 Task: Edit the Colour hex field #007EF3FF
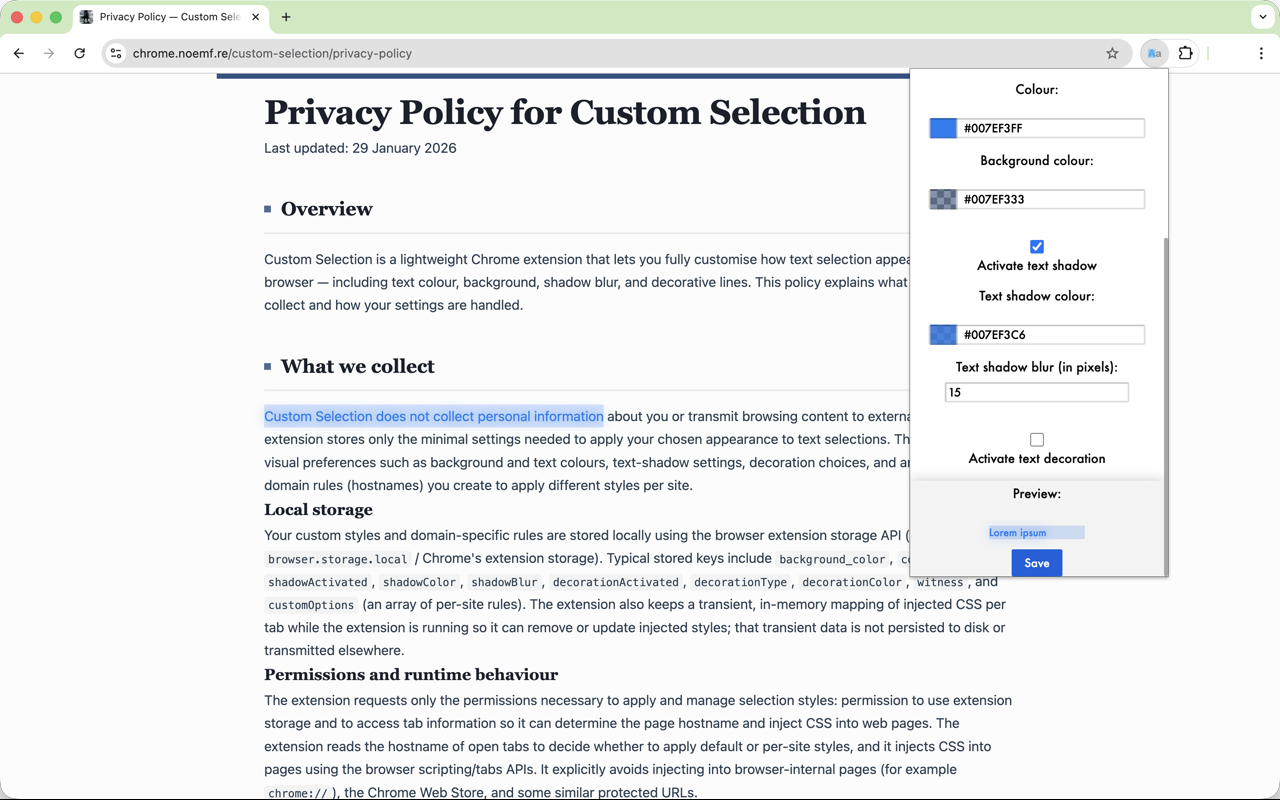coord(1051,128)
